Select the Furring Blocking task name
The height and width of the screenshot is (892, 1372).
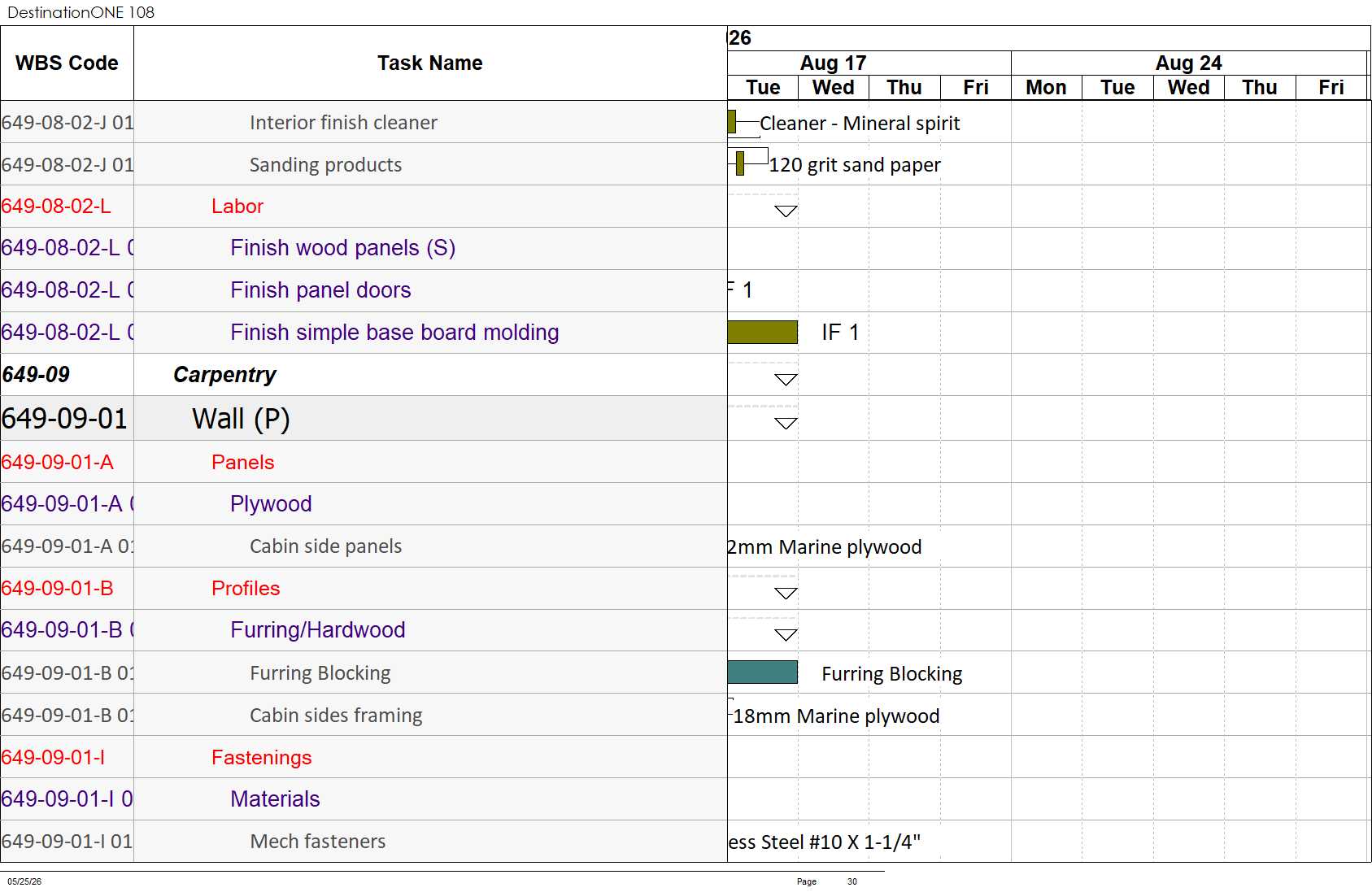pyautogui.click(x=320, y=672)
